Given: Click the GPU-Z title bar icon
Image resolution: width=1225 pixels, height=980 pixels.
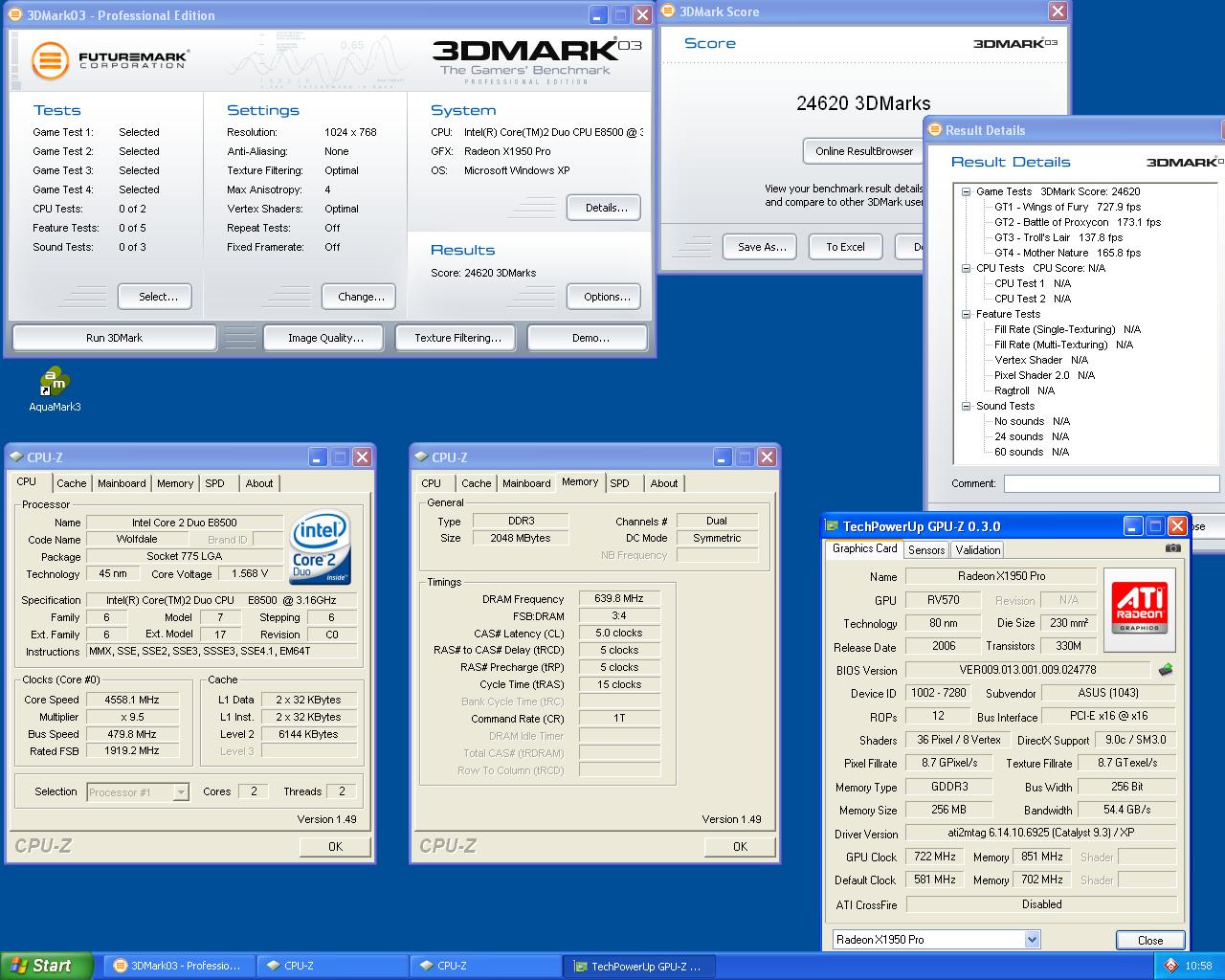Looking at the screenshot, I should [x=833, y=526].
